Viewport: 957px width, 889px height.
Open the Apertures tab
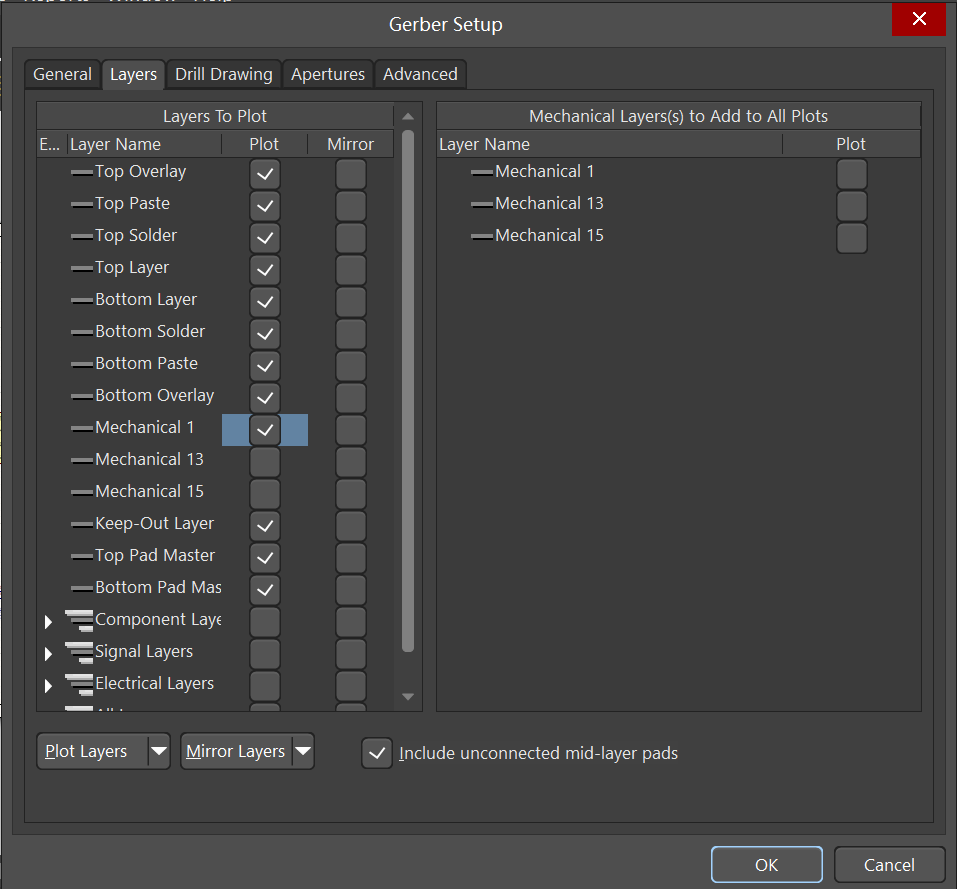point(328,74)
